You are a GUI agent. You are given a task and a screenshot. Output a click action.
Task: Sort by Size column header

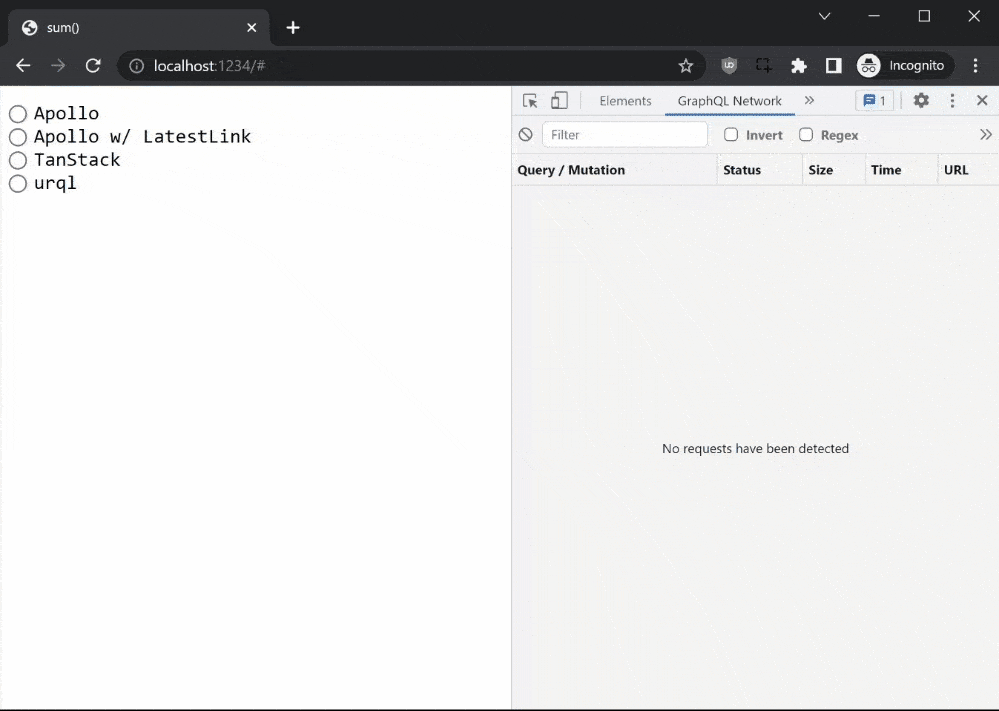coord(833,170)
